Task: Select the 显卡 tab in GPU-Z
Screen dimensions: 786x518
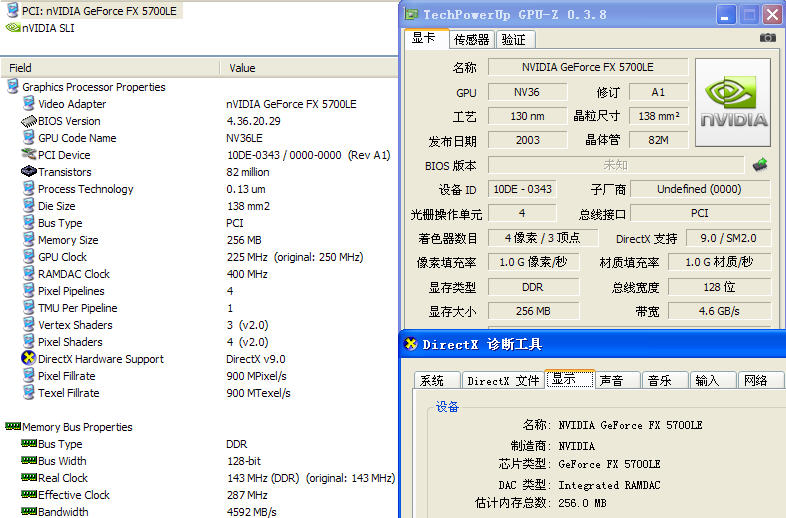Action: click(x=425, y=38)
